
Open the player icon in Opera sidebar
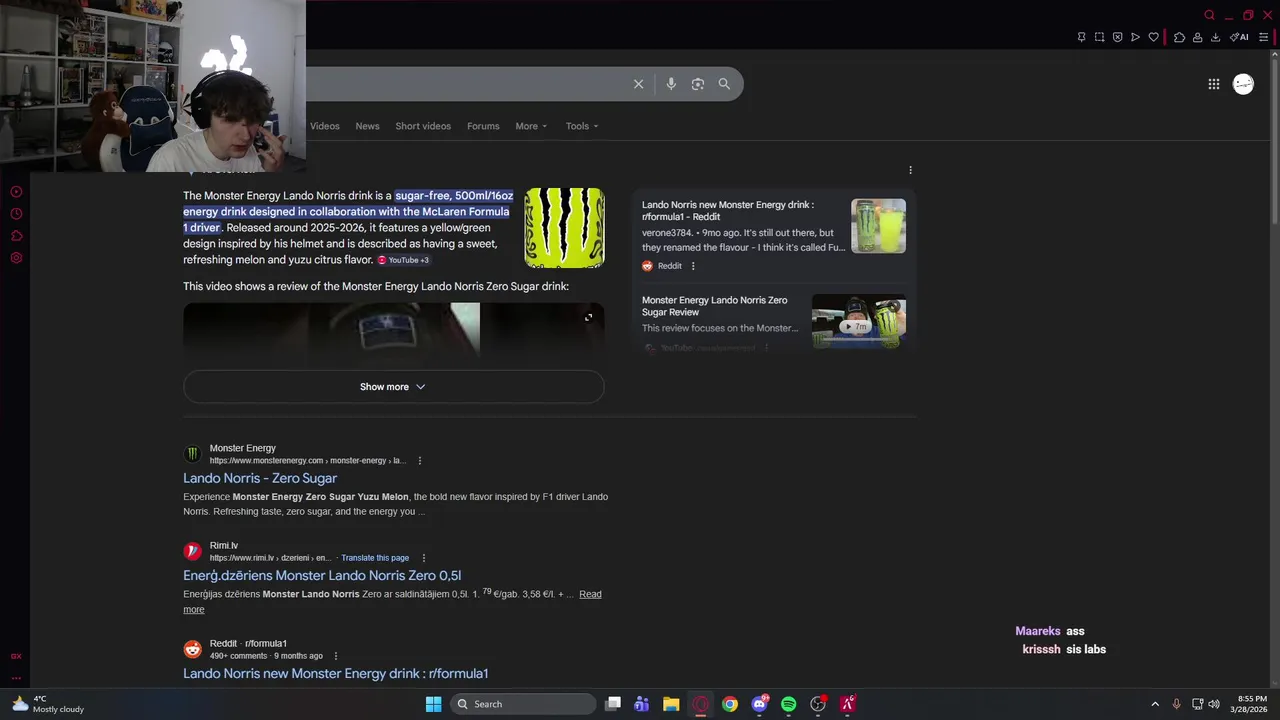[16, 192]
